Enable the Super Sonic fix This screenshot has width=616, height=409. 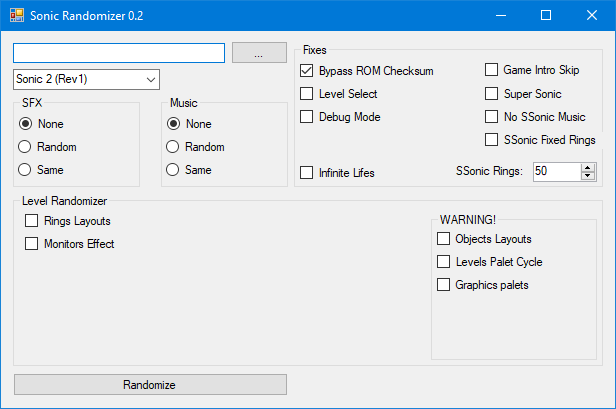(x=492, y=94)
